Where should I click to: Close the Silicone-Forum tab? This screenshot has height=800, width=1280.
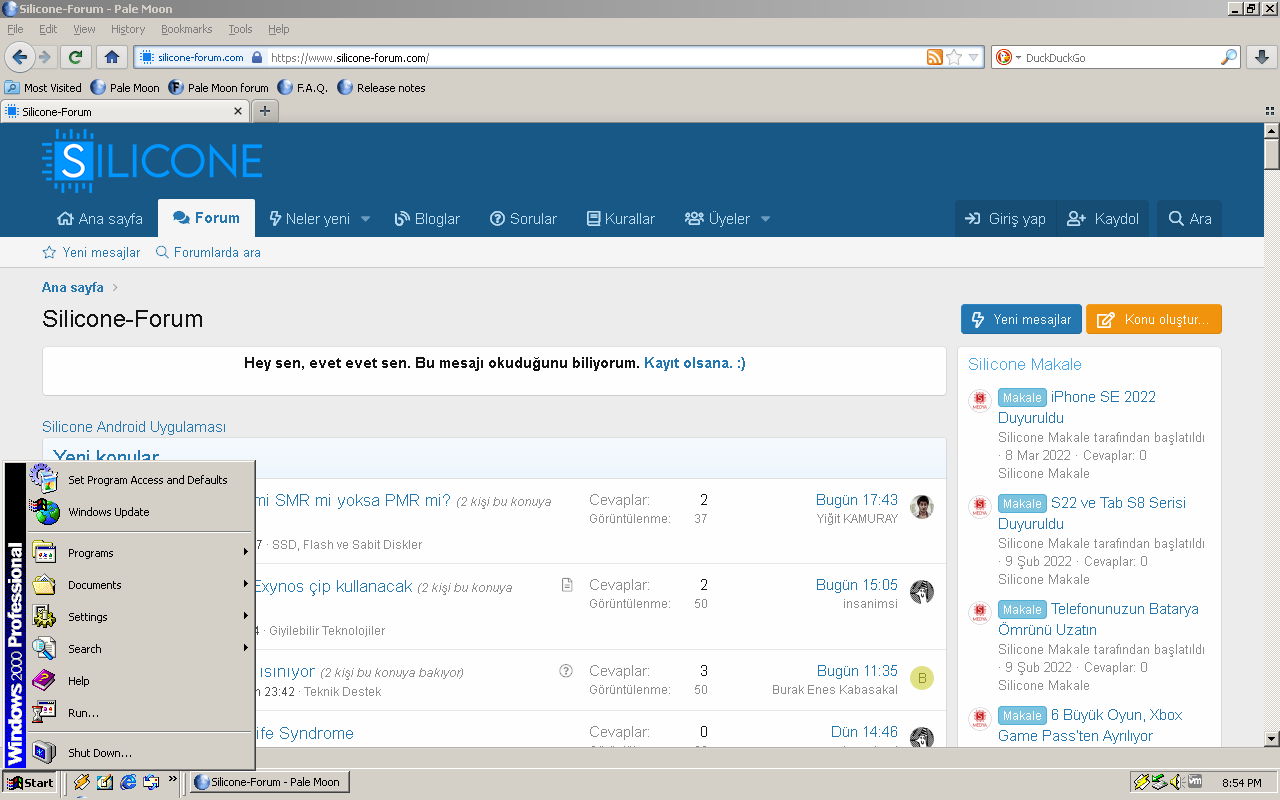tap(238, 111)
